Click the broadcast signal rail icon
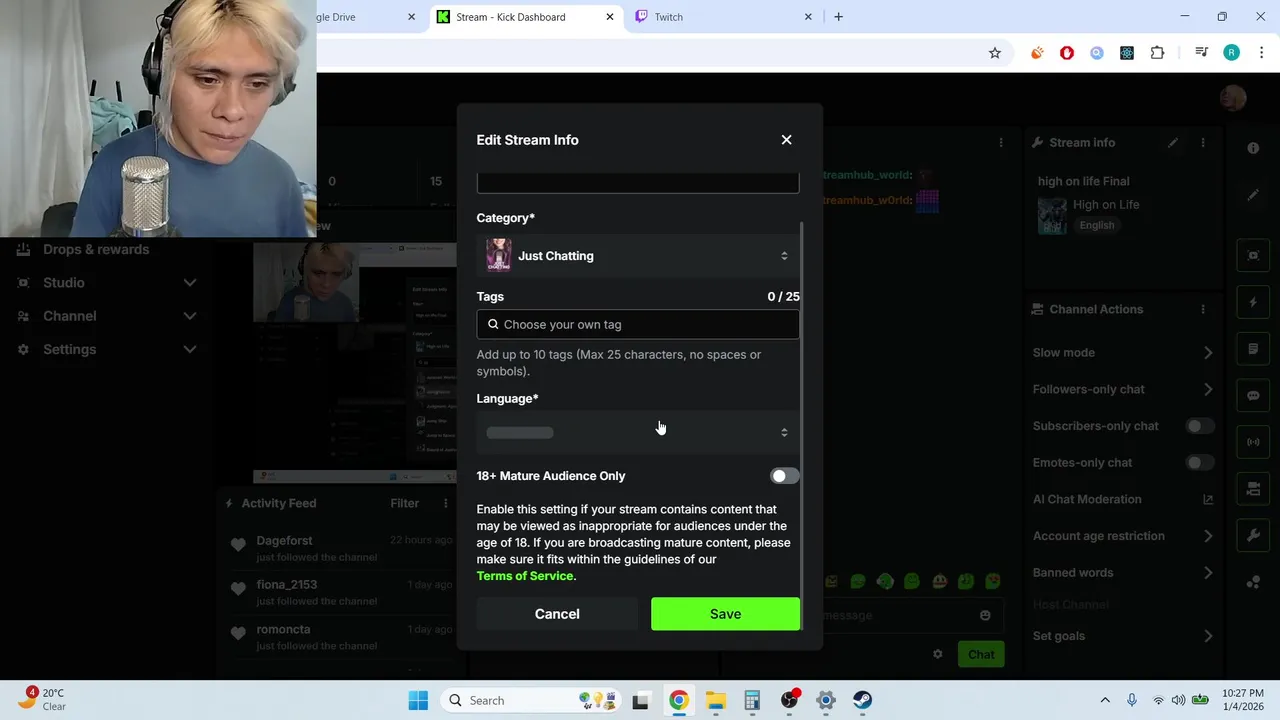1280x720 pixels. point(1253,442)
